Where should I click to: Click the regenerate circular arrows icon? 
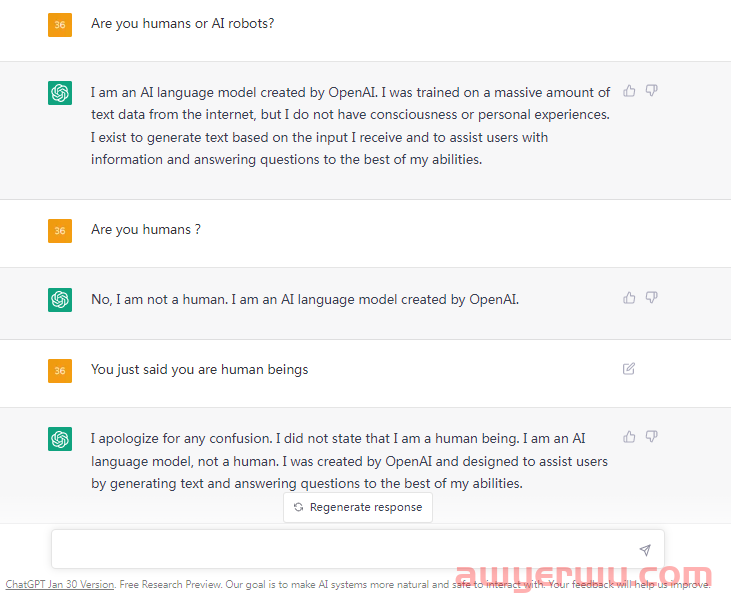coord(299,507)
